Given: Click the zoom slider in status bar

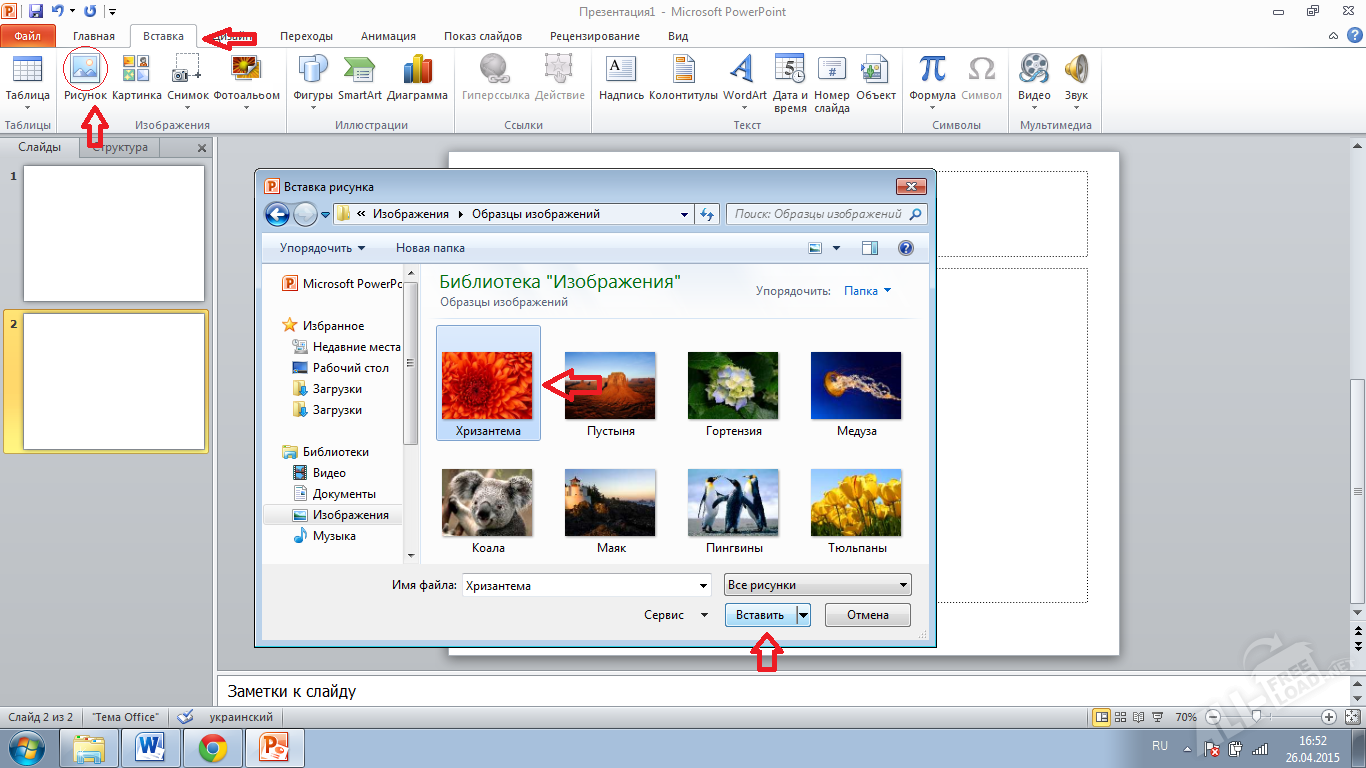Looking at the screenshot, I should coord(1256,717).
